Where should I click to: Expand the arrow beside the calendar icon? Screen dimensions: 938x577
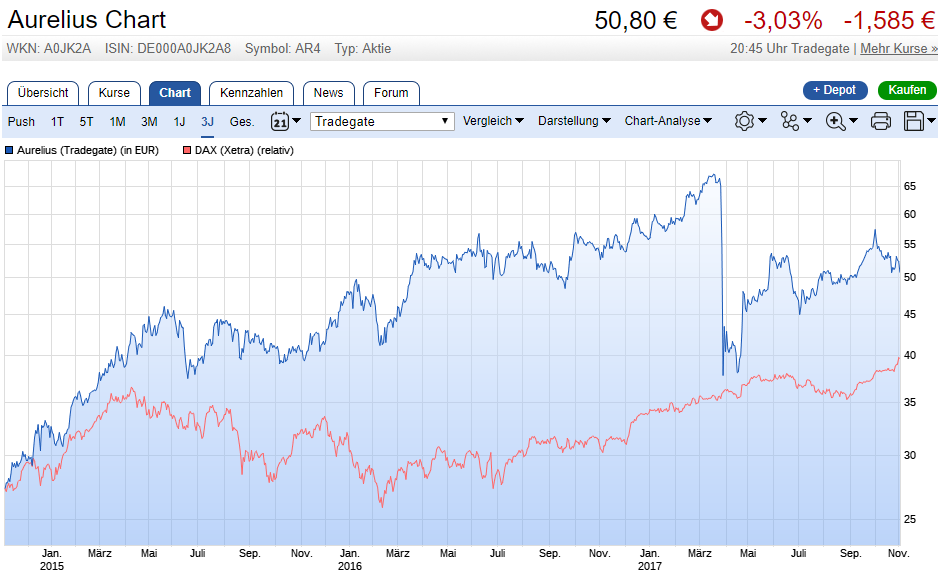296,121
